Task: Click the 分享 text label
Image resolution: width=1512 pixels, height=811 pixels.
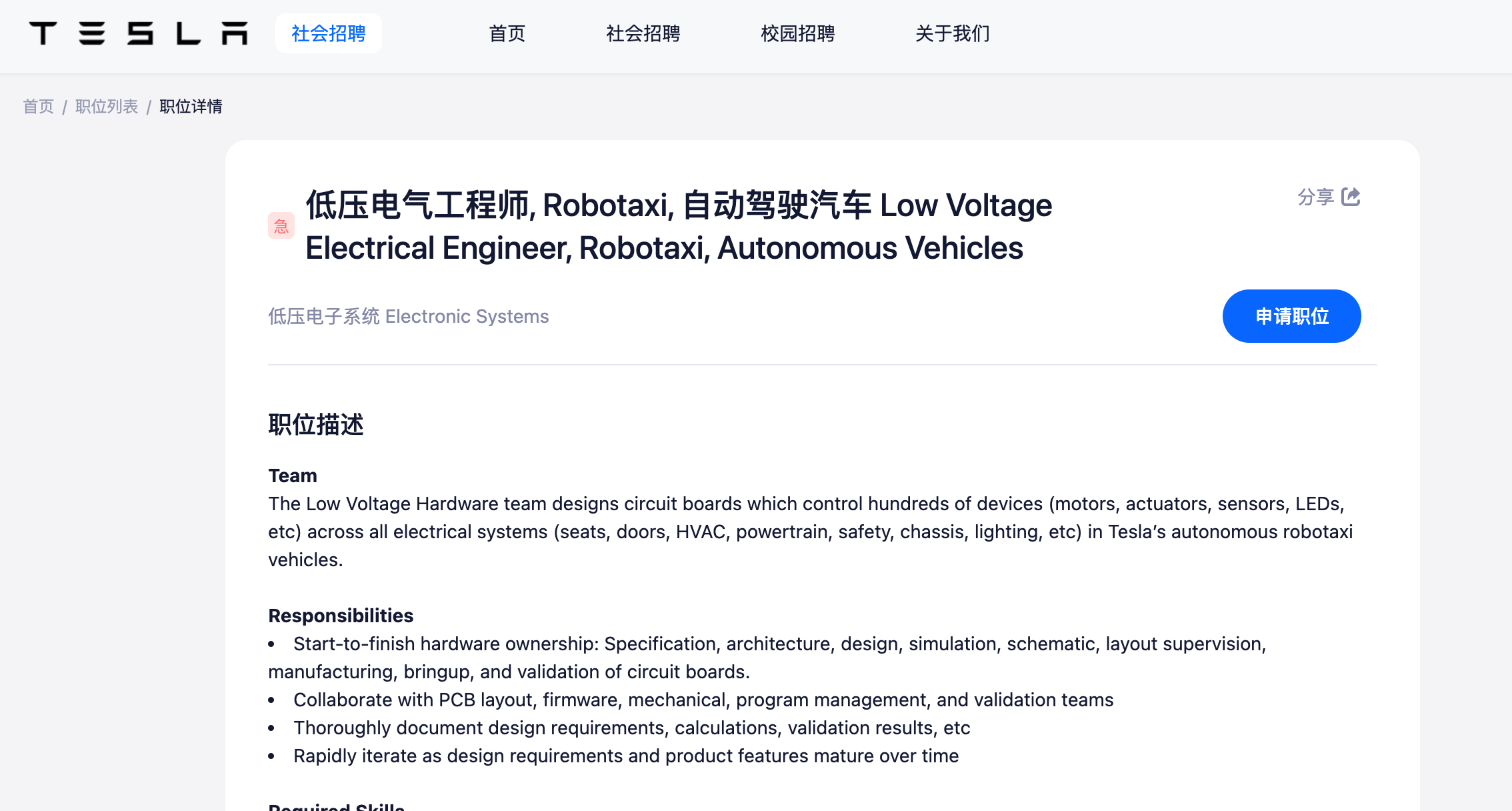Action: [1315, 197]
